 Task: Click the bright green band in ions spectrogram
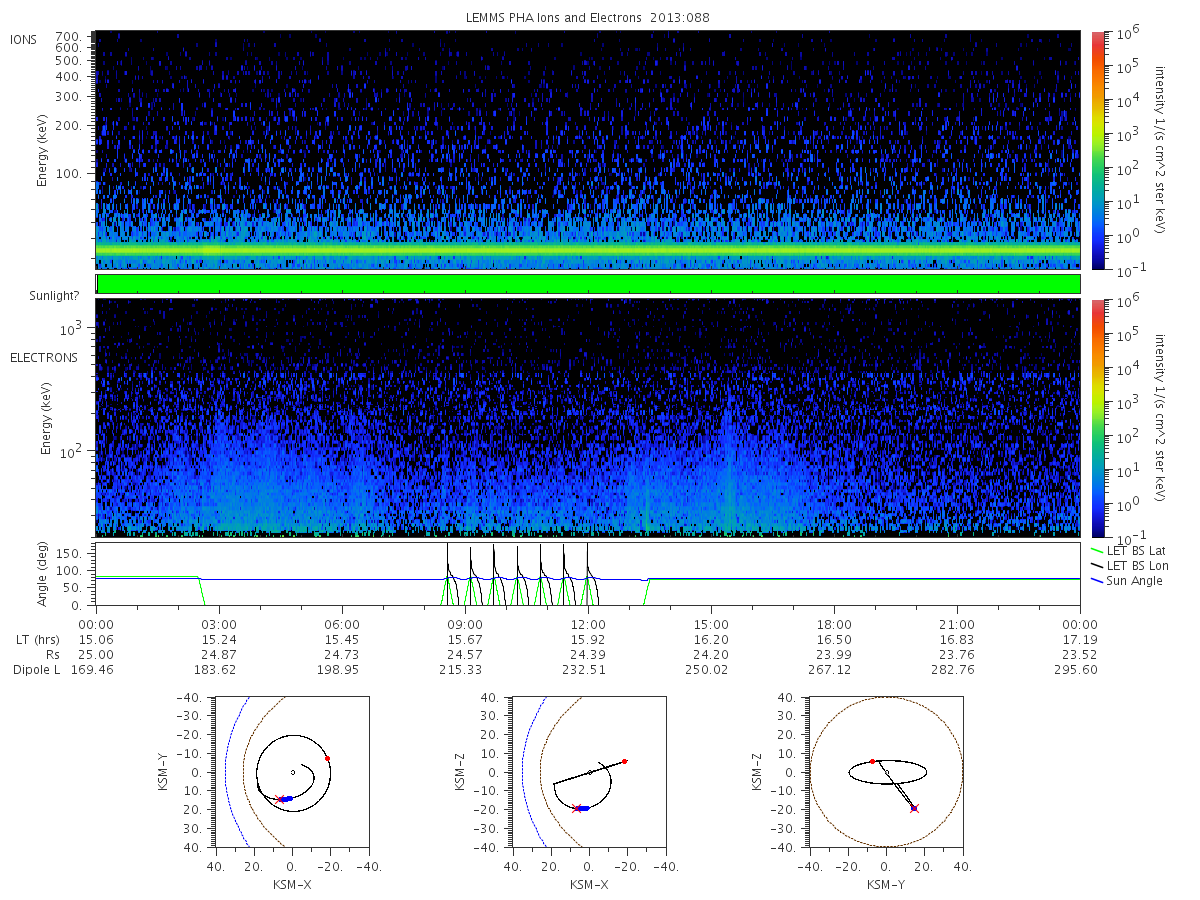point(588,249)
